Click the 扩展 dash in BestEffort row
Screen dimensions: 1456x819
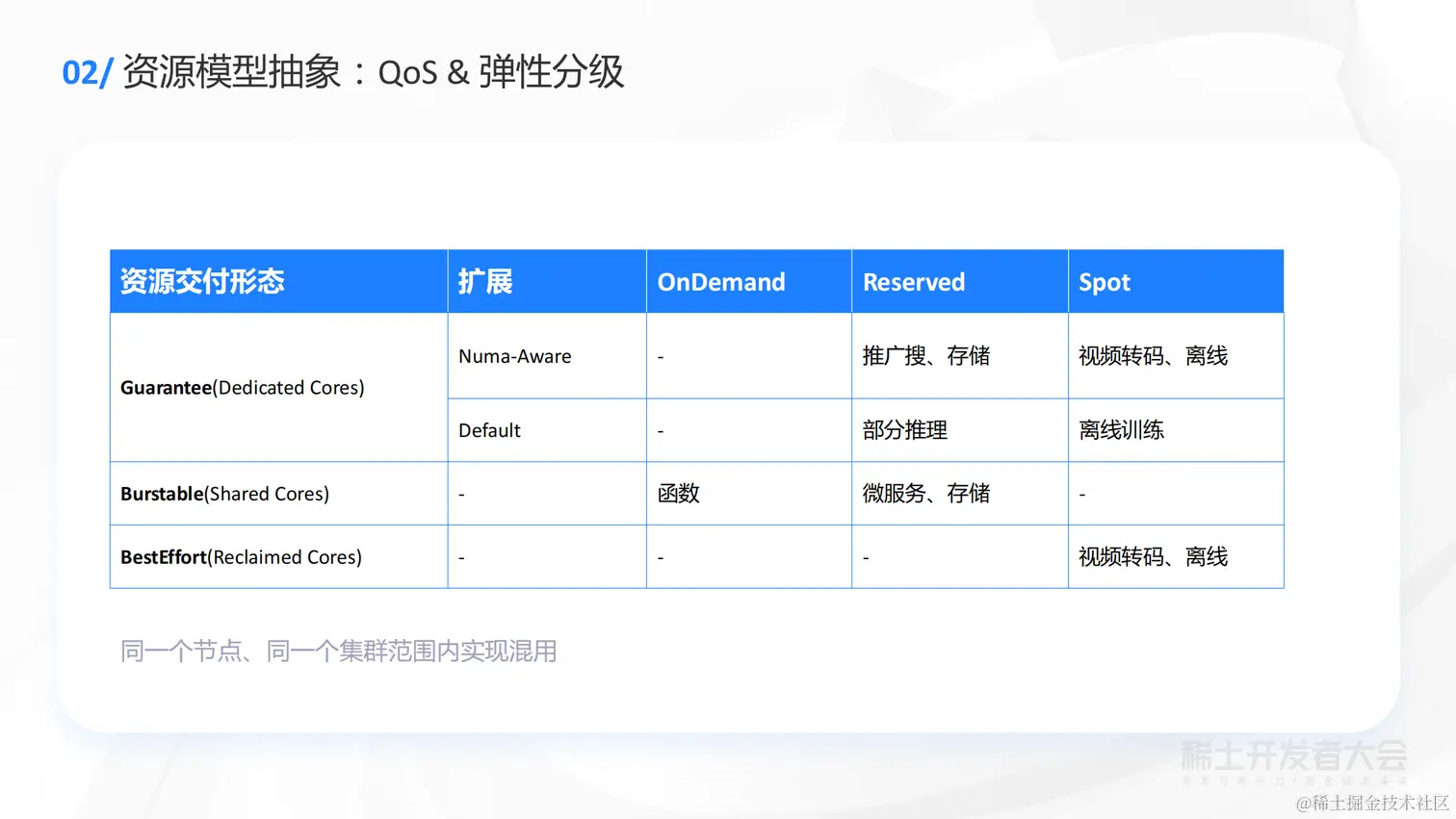pos(461,558)
